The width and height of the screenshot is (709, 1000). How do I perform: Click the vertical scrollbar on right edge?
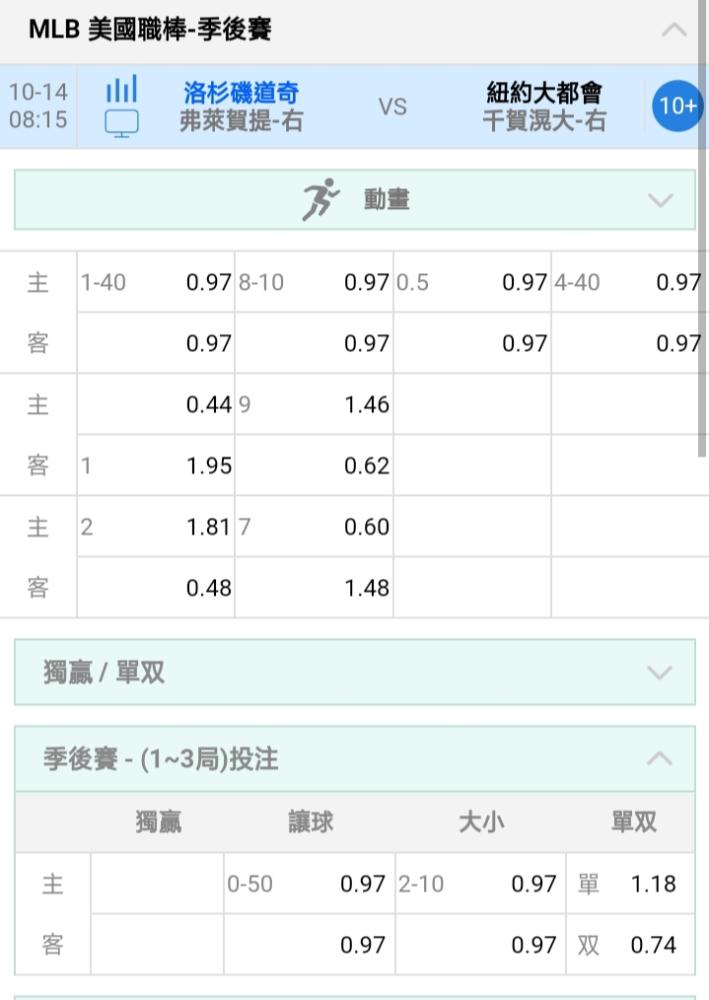coord(701,230)
